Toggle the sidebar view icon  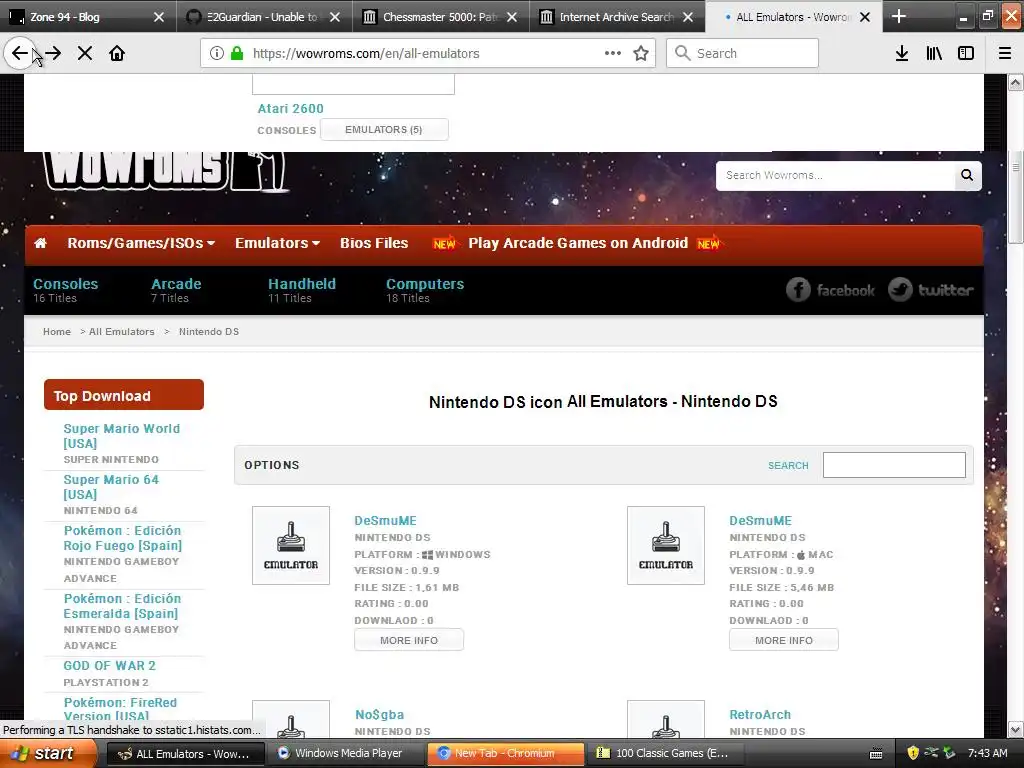(x=966, y=53)
